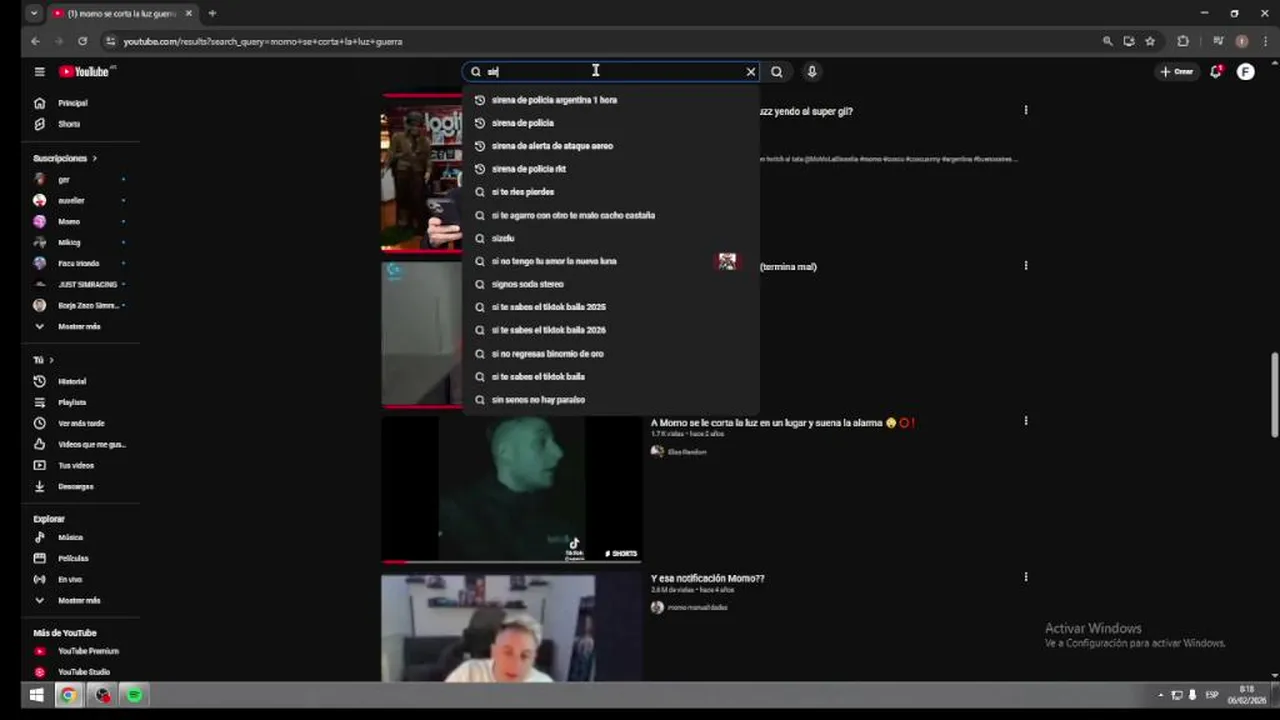Open options for termina mal video
1280x720 pixels.
(1025, 266)
